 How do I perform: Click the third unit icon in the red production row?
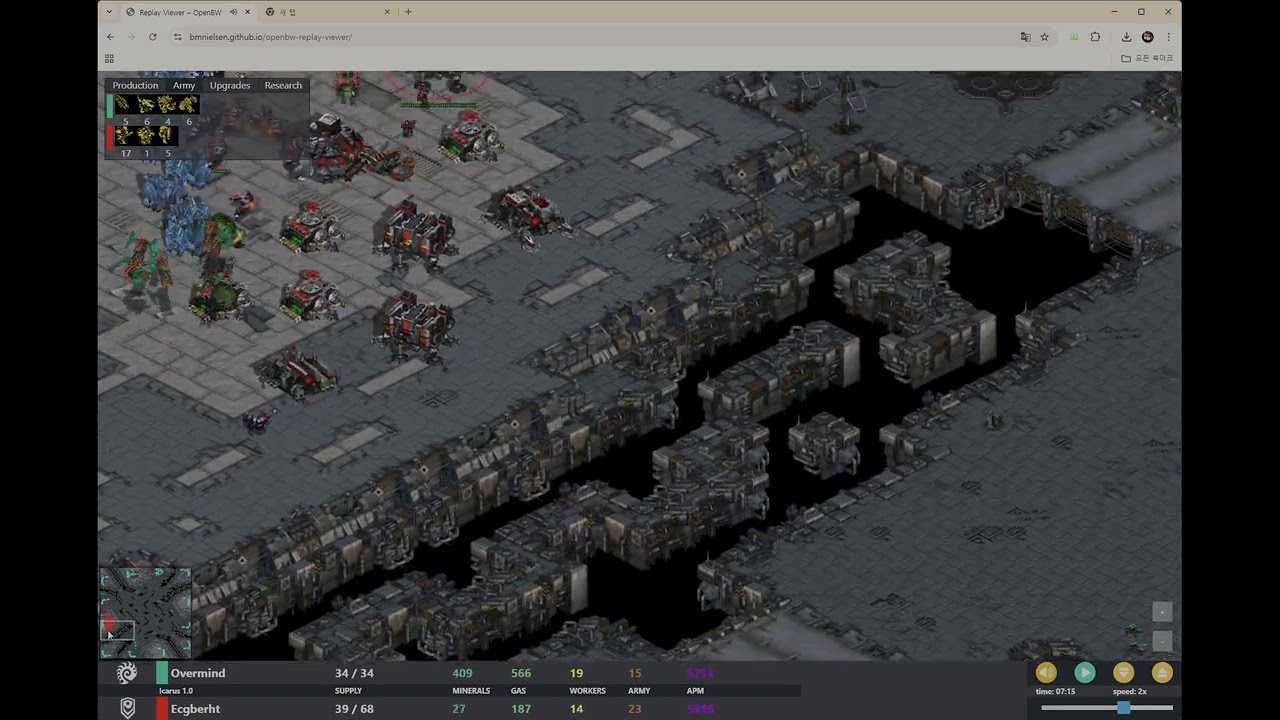(166, 136)
